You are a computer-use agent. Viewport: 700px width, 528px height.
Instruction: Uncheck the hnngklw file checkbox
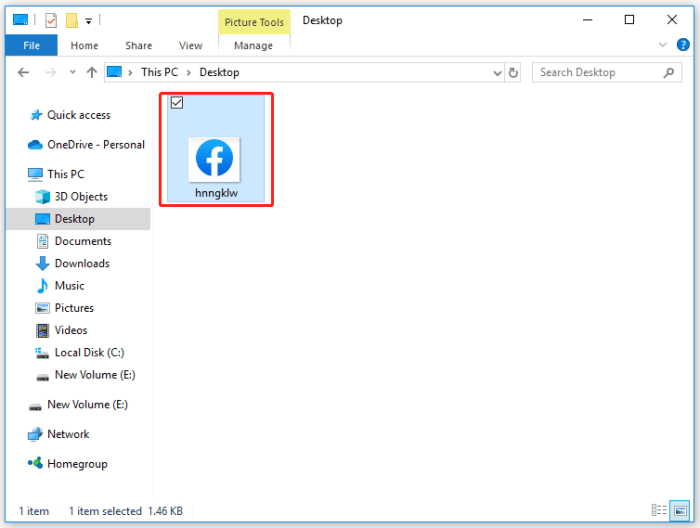[177, 103]
